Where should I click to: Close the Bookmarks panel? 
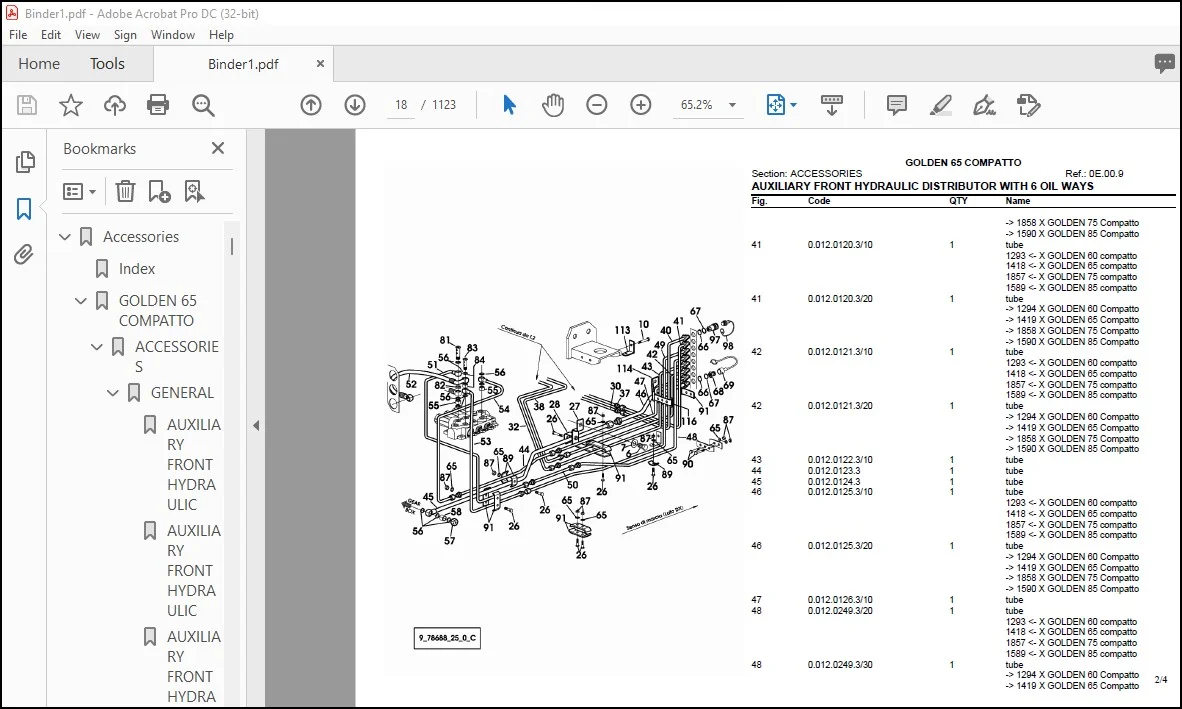point(218,148)
